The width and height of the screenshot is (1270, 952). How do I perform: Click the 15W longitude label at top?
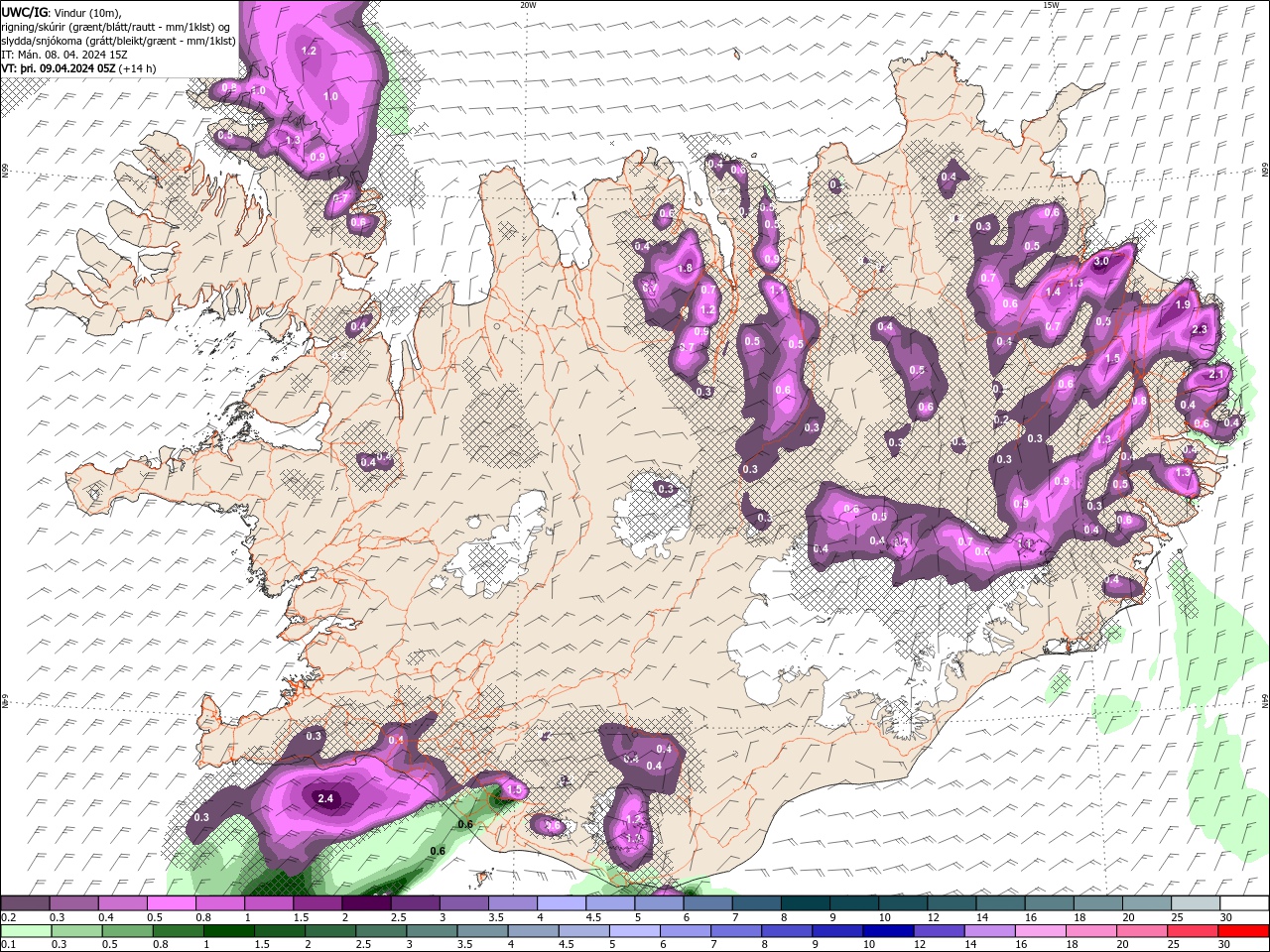pyautogui.click(x=1051, y=5)
